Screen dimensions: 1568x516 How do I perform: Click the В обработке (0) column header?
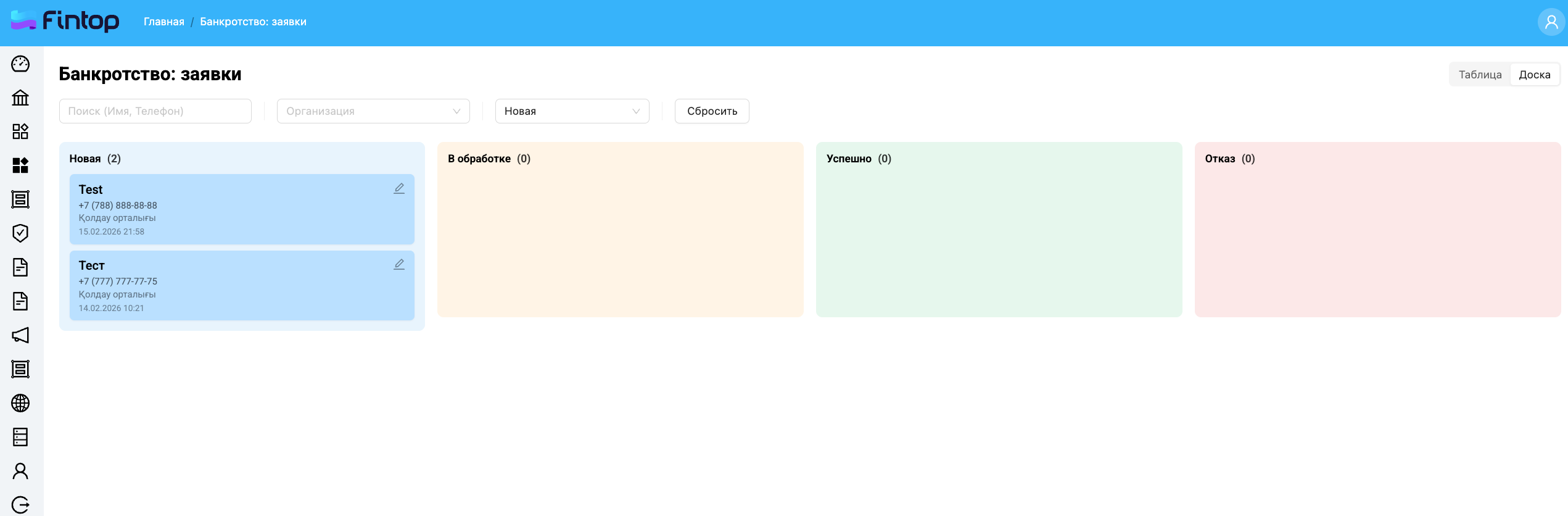click(x=489, y=159)
